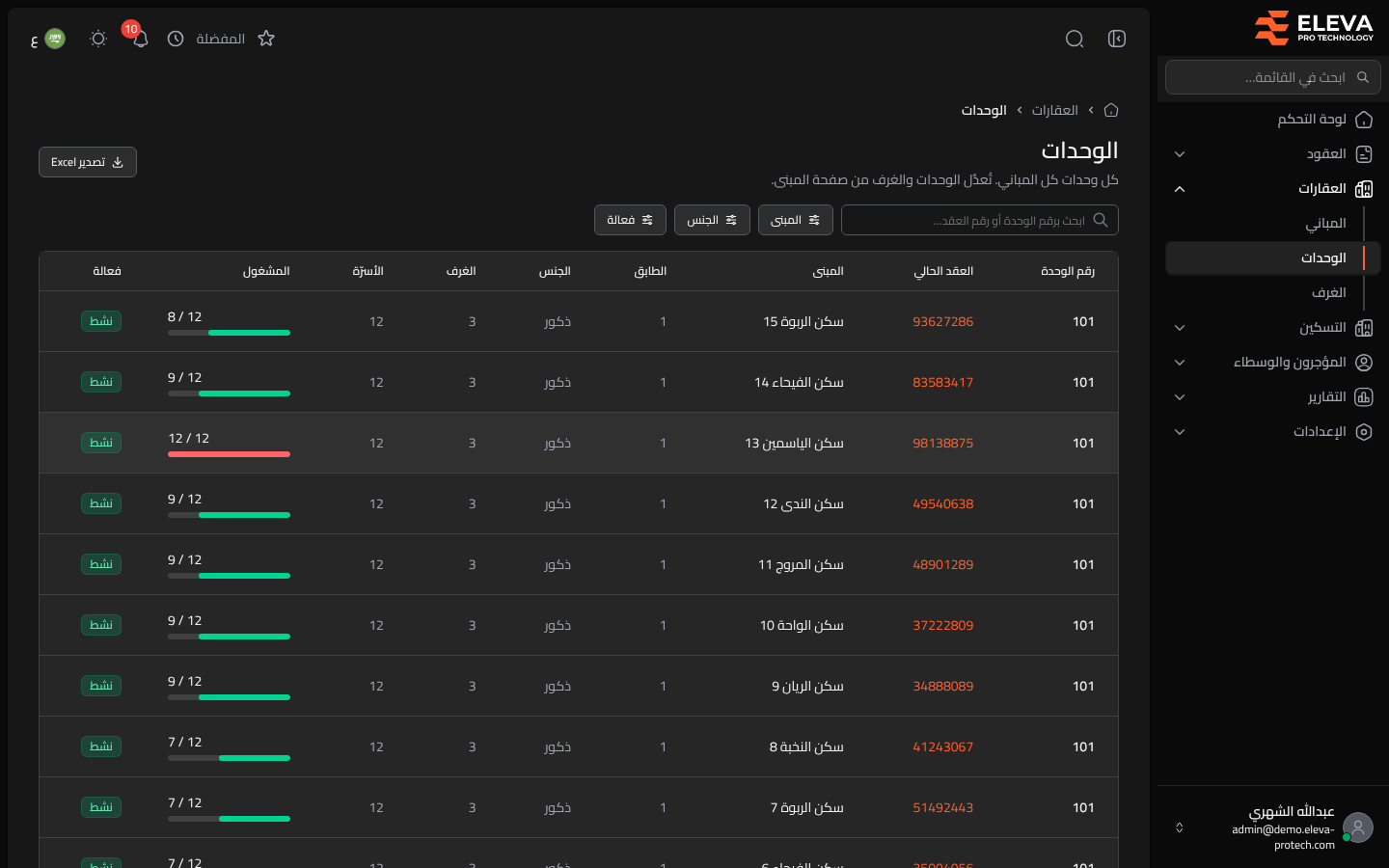Image resolution: width=1389 pixels, height=868 pixels.
Task: Click the ELEVA Pro Technology logo
Action: [1314, 28]
